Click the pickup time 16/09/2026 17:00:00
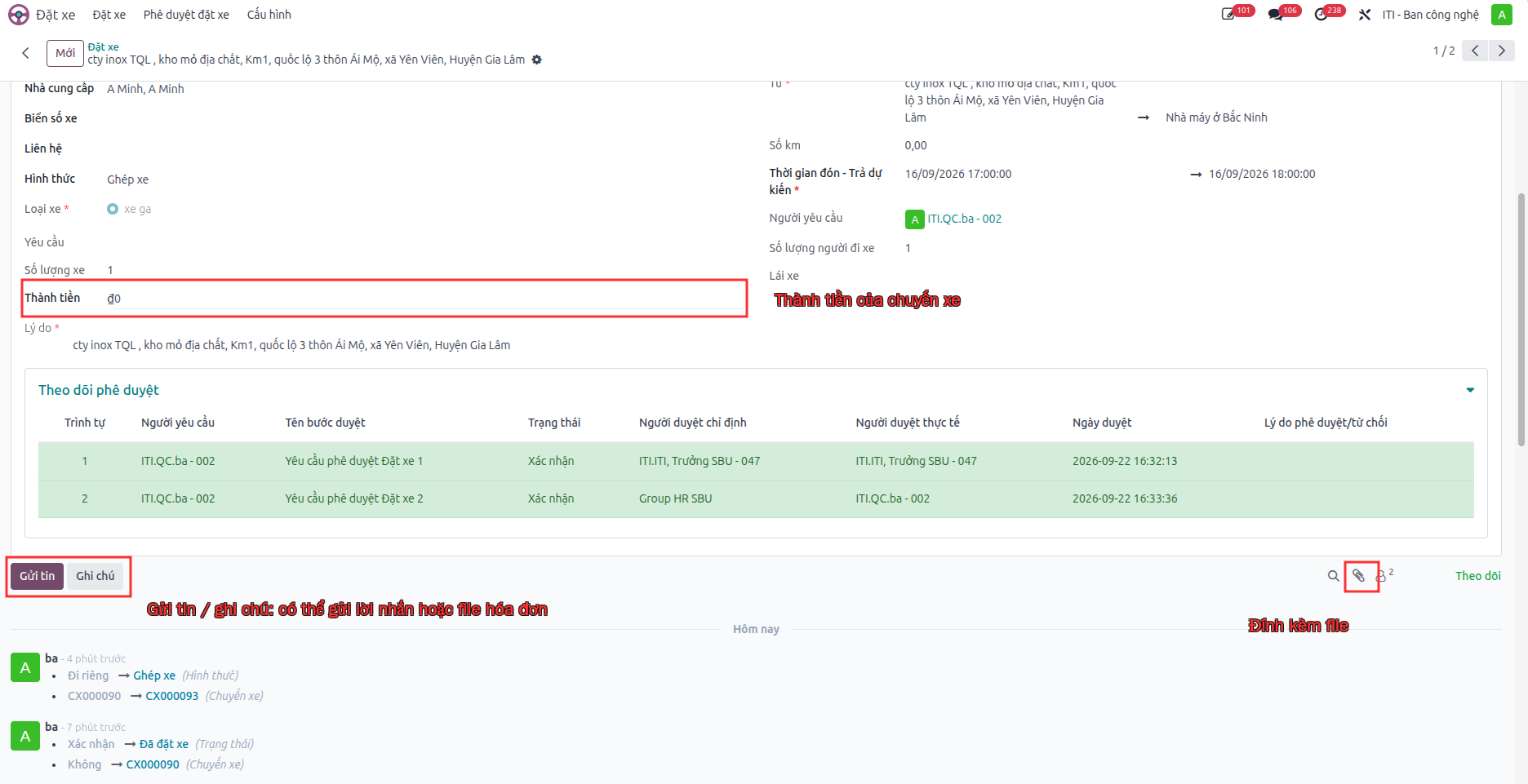This screenshot has height=784, width=1528. (958, 174)
